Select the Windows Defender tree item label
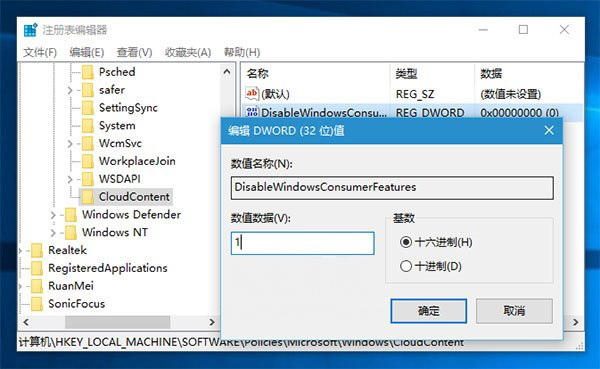 click(131, 214)
